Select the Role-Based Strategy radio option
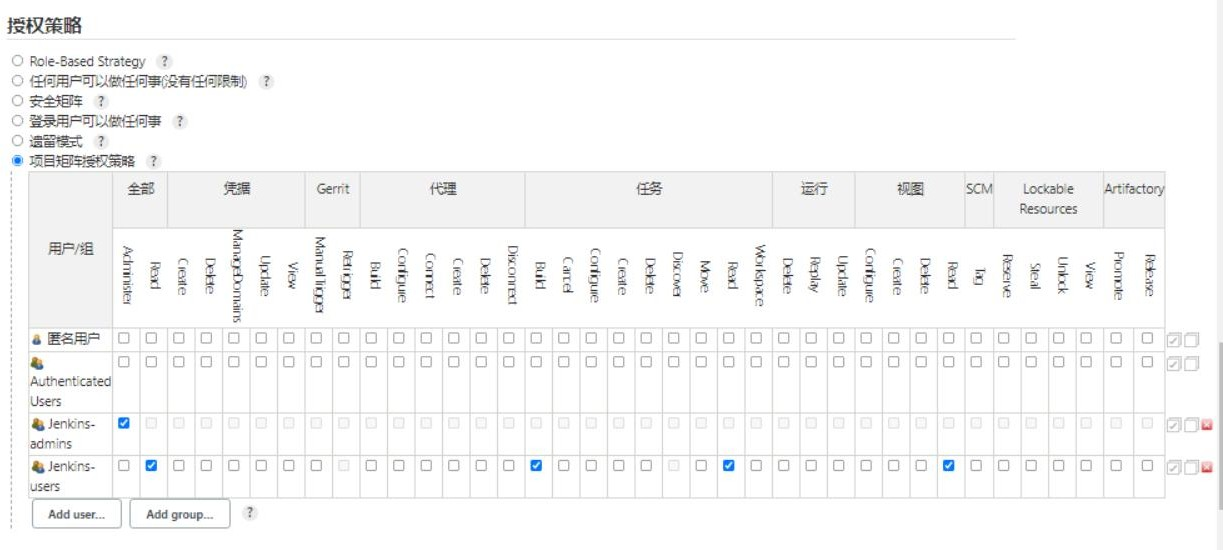1223x550 pixels. (17, 61)
